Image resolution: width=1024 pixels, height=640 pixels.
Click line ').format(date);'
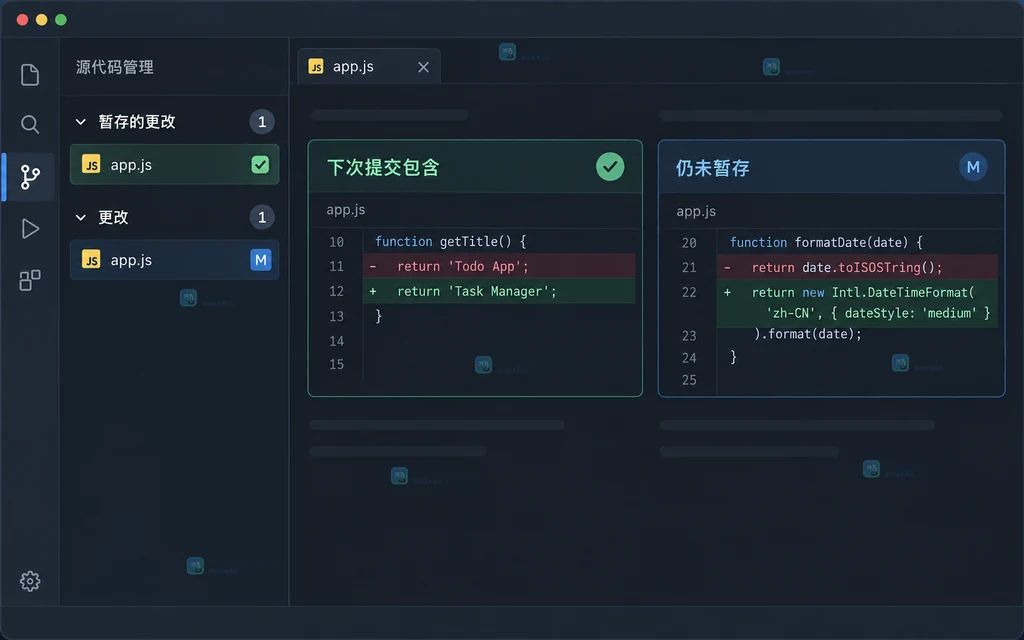pos(808,334)
